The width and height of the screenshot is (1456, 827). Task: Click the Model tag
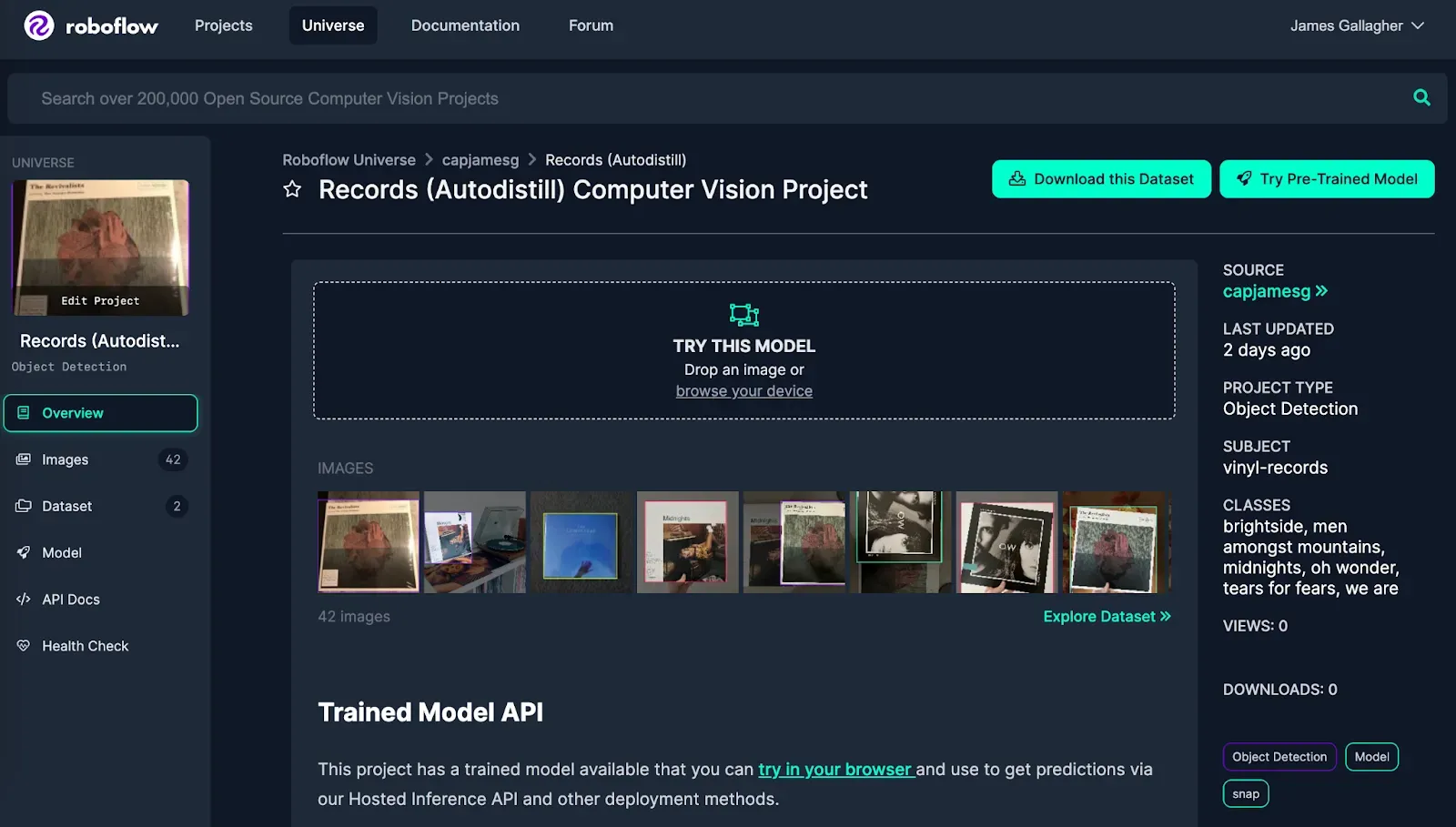click(x=1371, y=757)
